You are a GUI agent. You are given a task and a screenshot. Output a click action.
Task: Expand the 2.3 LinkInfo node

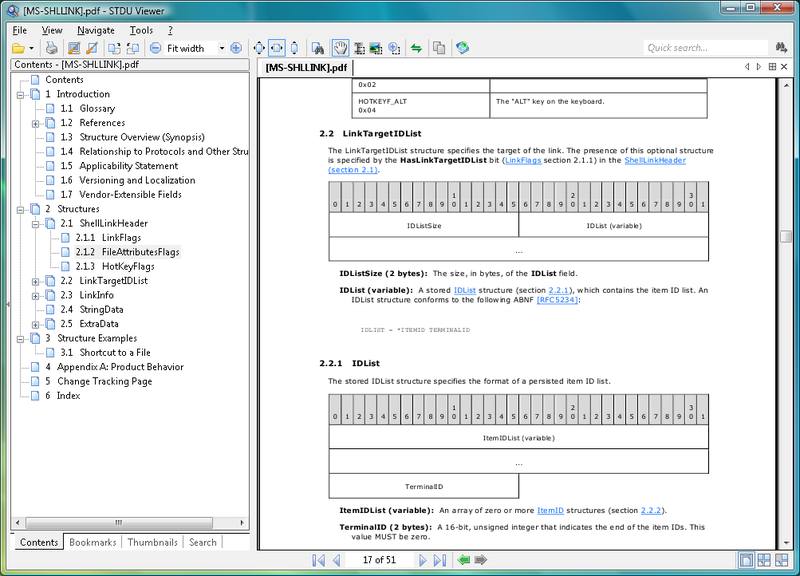35,296
